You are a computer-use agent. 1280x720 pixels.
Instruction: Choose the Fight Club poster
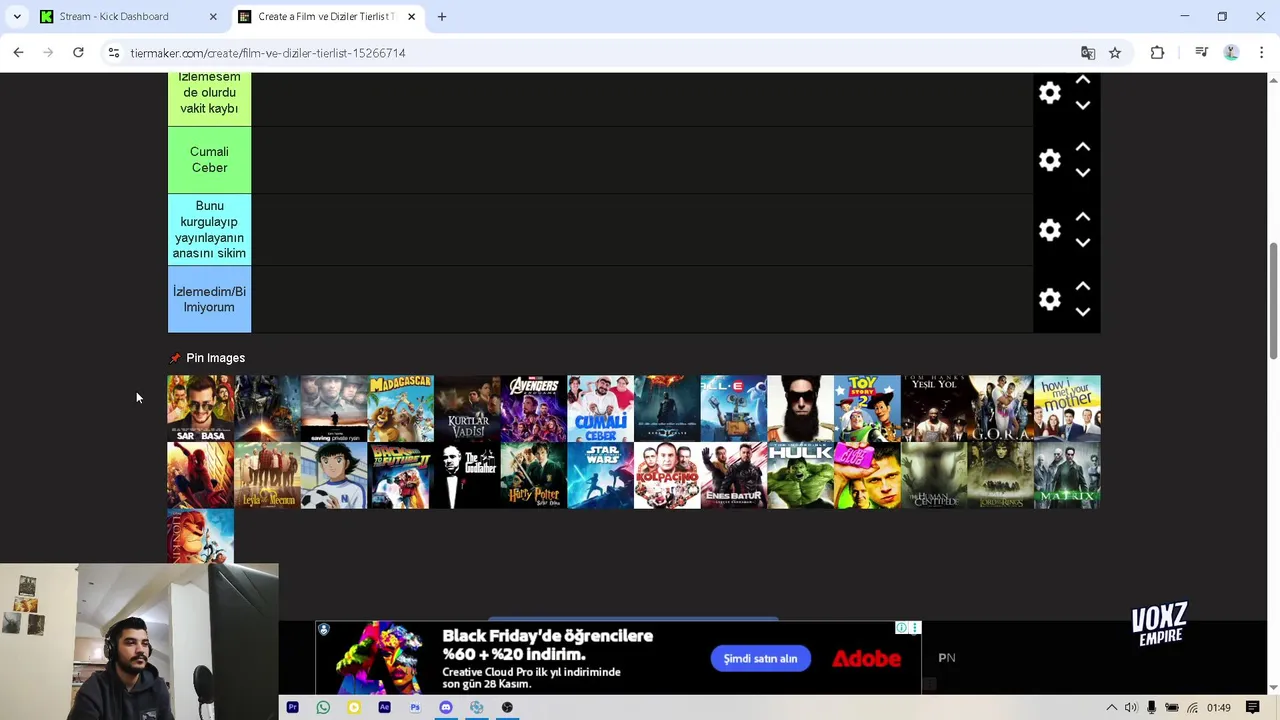pos(867,475)
